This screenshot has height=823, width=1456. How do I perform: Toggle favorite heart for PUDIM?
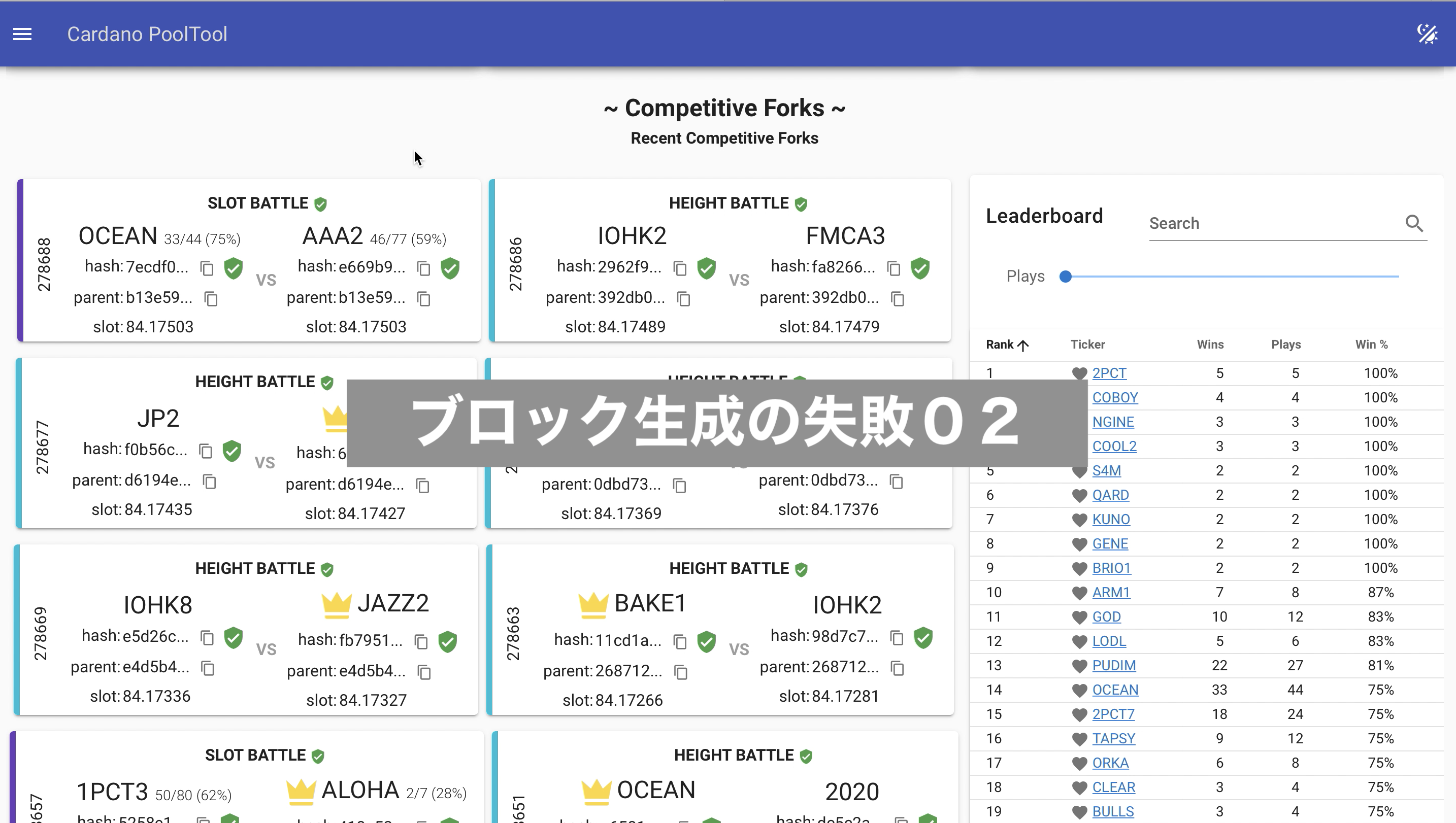[1079, 666]
